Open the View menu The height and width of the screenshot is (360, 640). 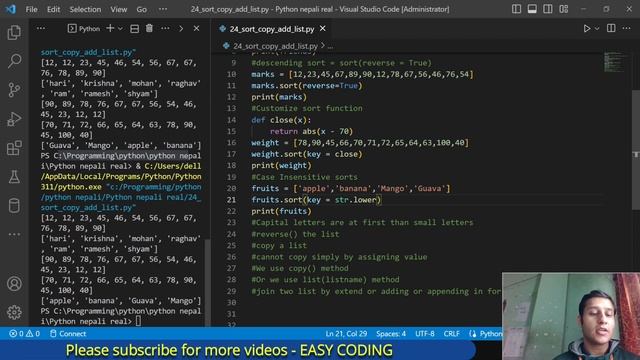click(119, 9)
